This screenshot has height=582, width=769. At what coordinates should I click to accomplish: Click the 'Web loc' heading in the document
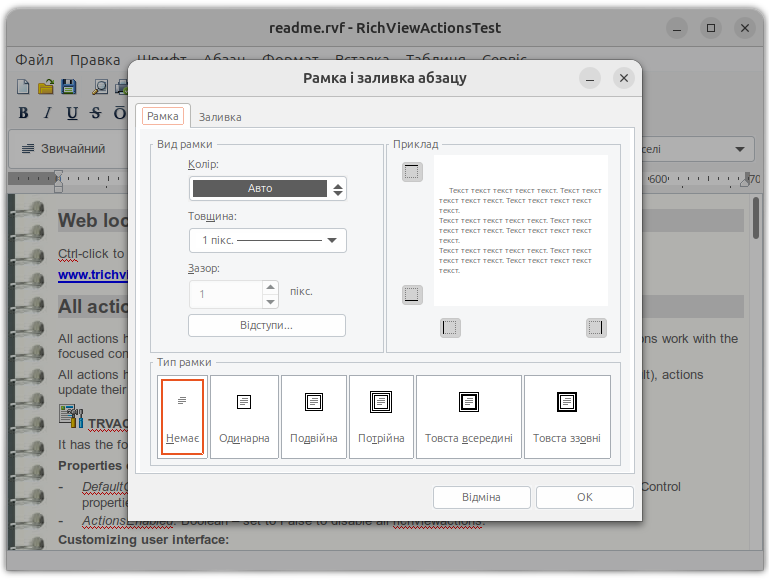[x=93, y=221]
